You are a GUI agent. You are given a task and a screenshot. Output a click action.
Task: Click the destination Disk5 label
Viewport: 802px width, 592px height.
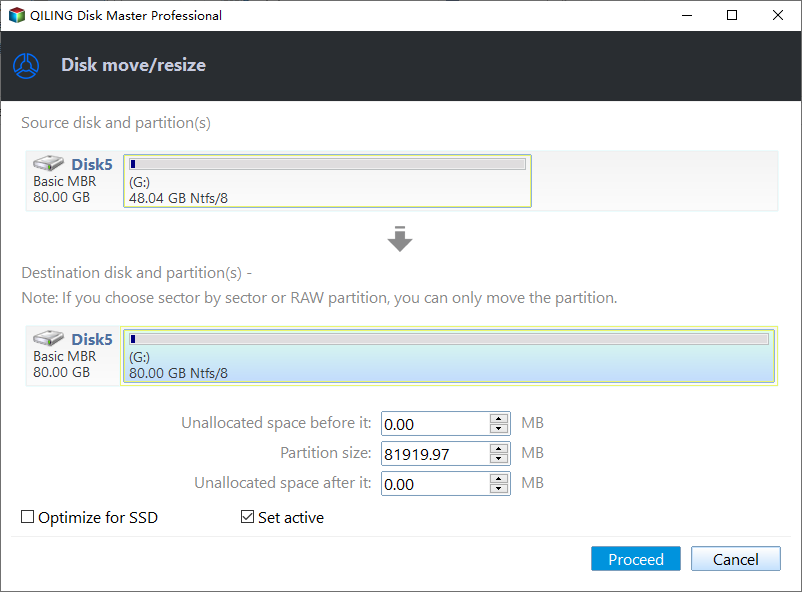point(92,339)
